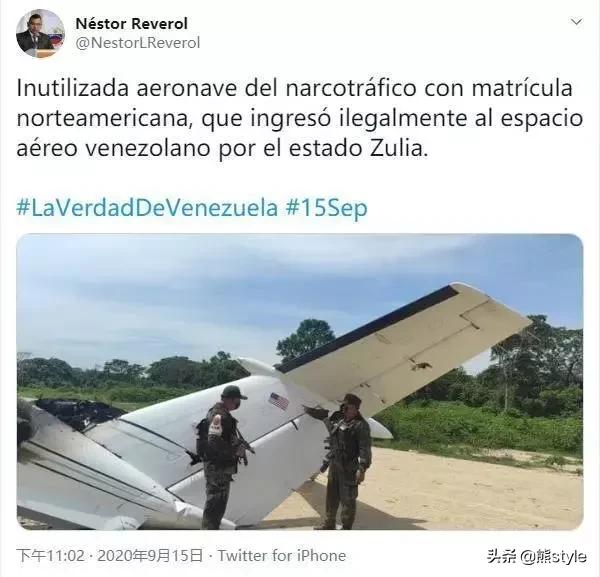Open Néstor Reverol's profile avatar

click(x=40, y=33)
